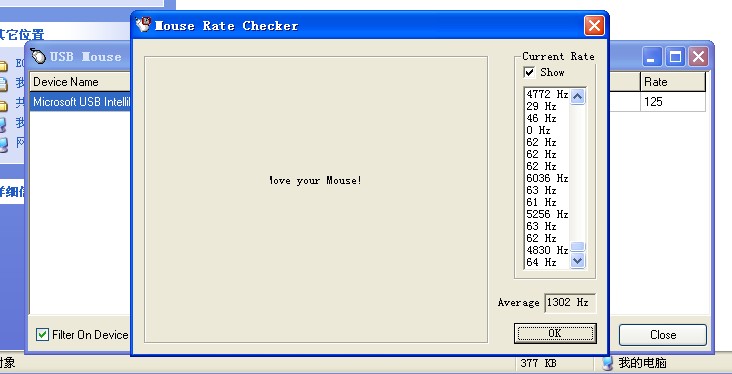
Task: Click the 125 rate cell in USB Mouse
Action: click(x=673, y=102)
